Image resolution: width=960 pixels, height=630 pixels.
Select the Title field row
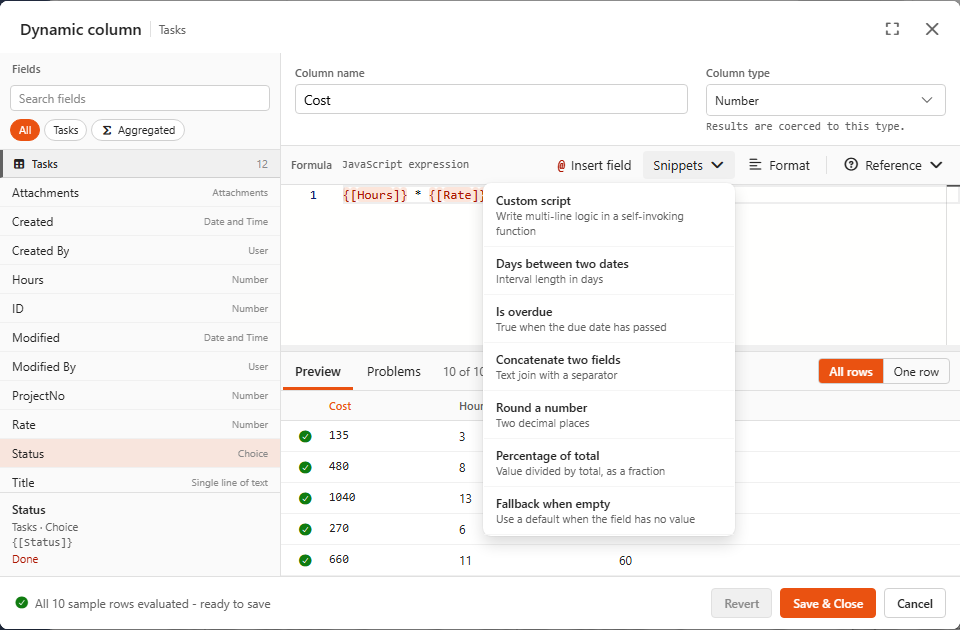pos(140,482)
